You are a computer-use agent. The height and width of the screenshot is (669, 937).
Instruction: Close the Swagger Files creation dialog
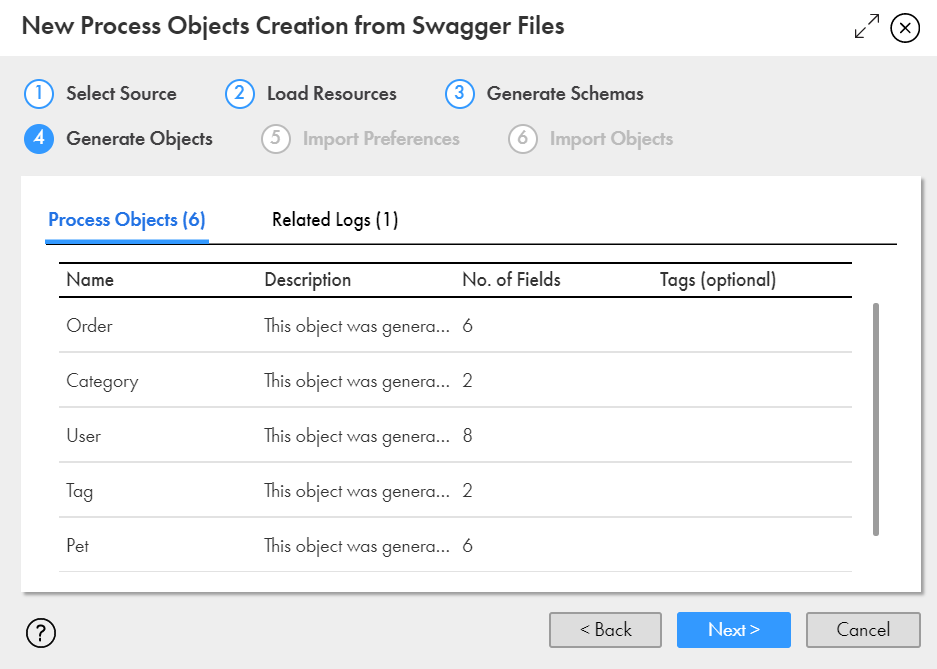pos(905,27)
